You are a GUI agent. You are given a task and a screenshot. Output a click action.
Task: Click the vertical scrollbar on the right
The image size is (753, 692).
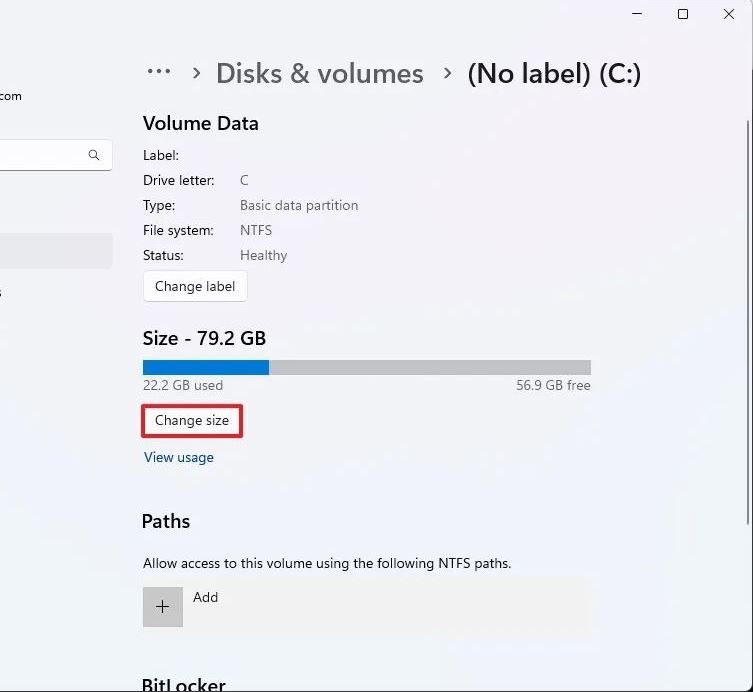click(747, 300)
